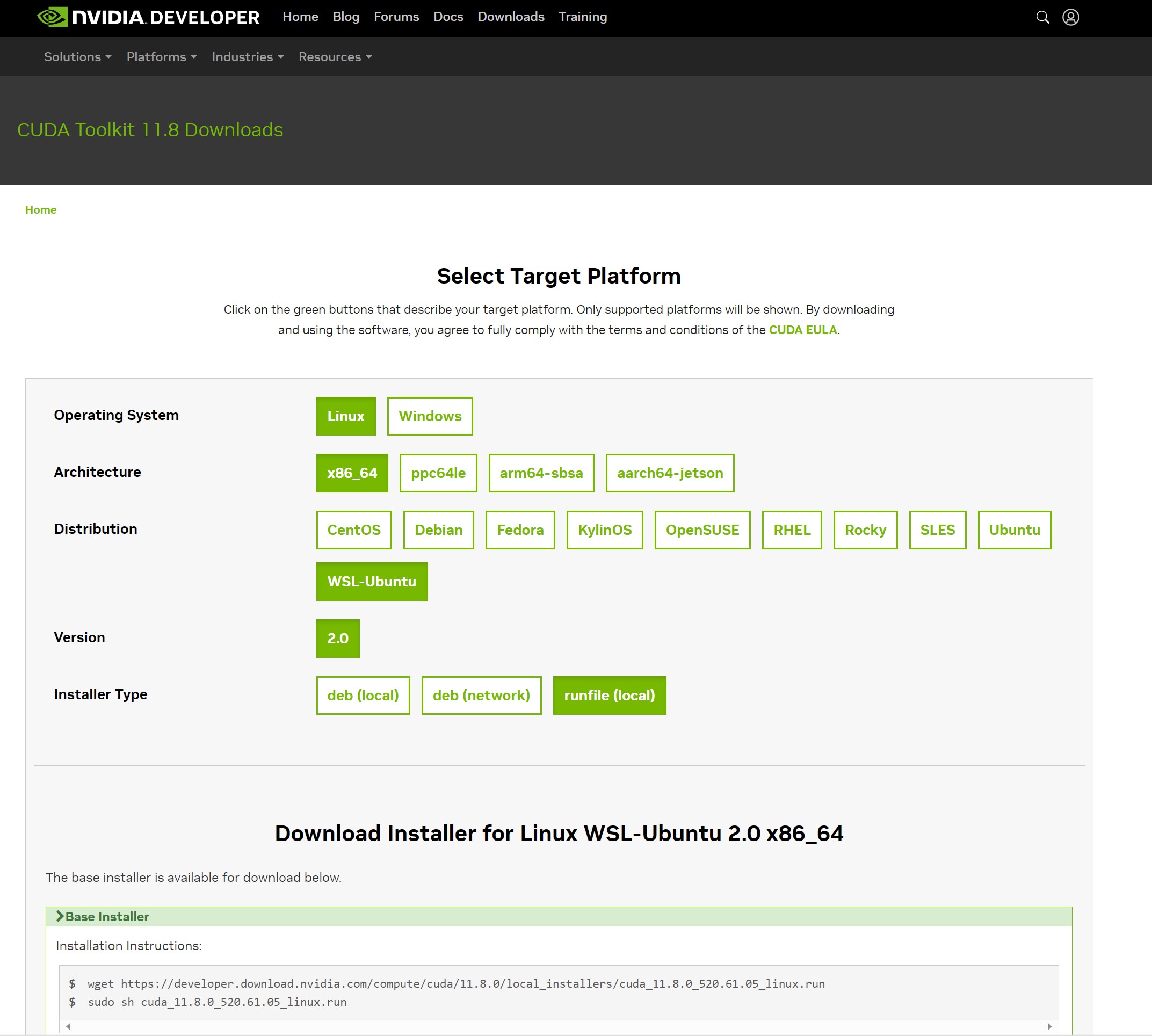Viewport: 1152px width, 1036px height.
Task: Select Windows operating system
Action: coord(430,416)
